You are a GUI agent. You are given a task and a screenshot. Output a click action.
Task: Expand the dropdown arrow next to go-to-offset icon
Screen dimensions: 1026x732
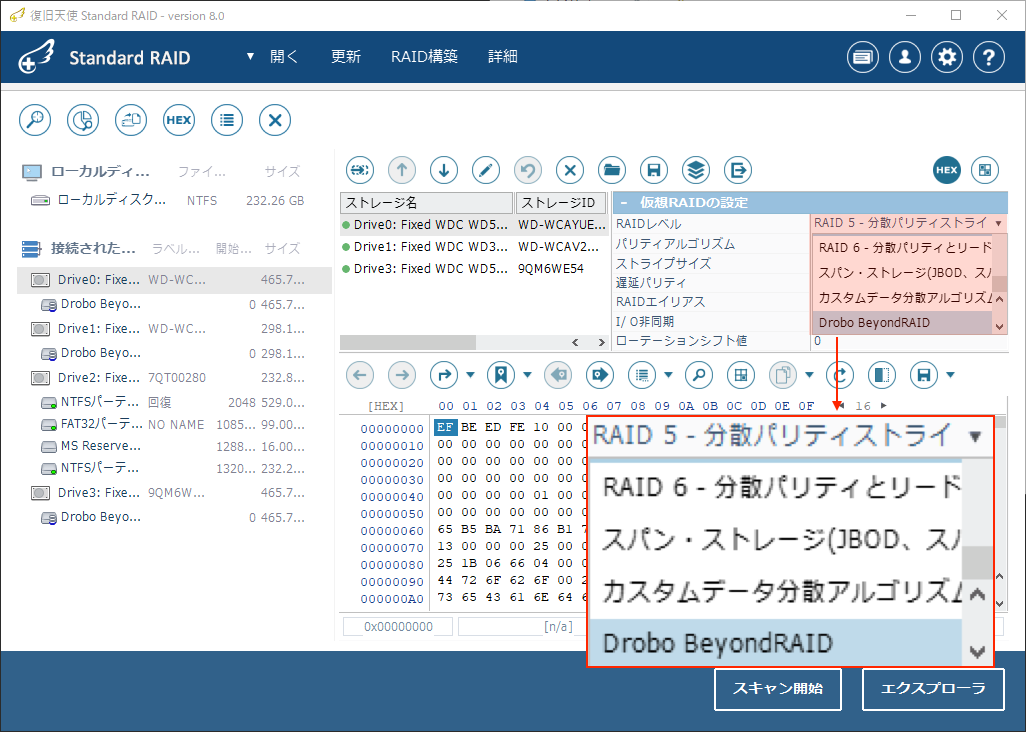470,375
